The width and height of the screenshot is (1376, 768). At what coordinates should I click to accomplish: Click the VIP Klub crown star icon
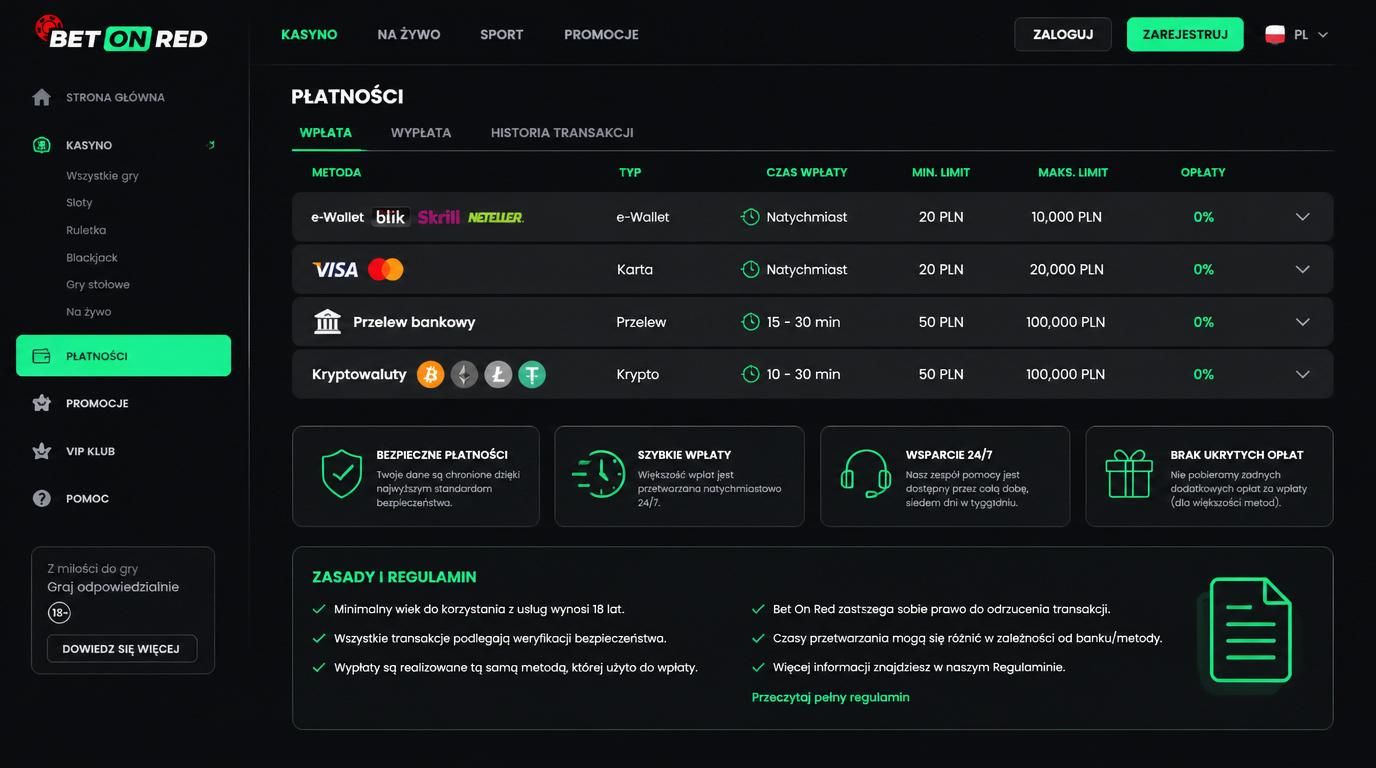[x=41, y=451]
